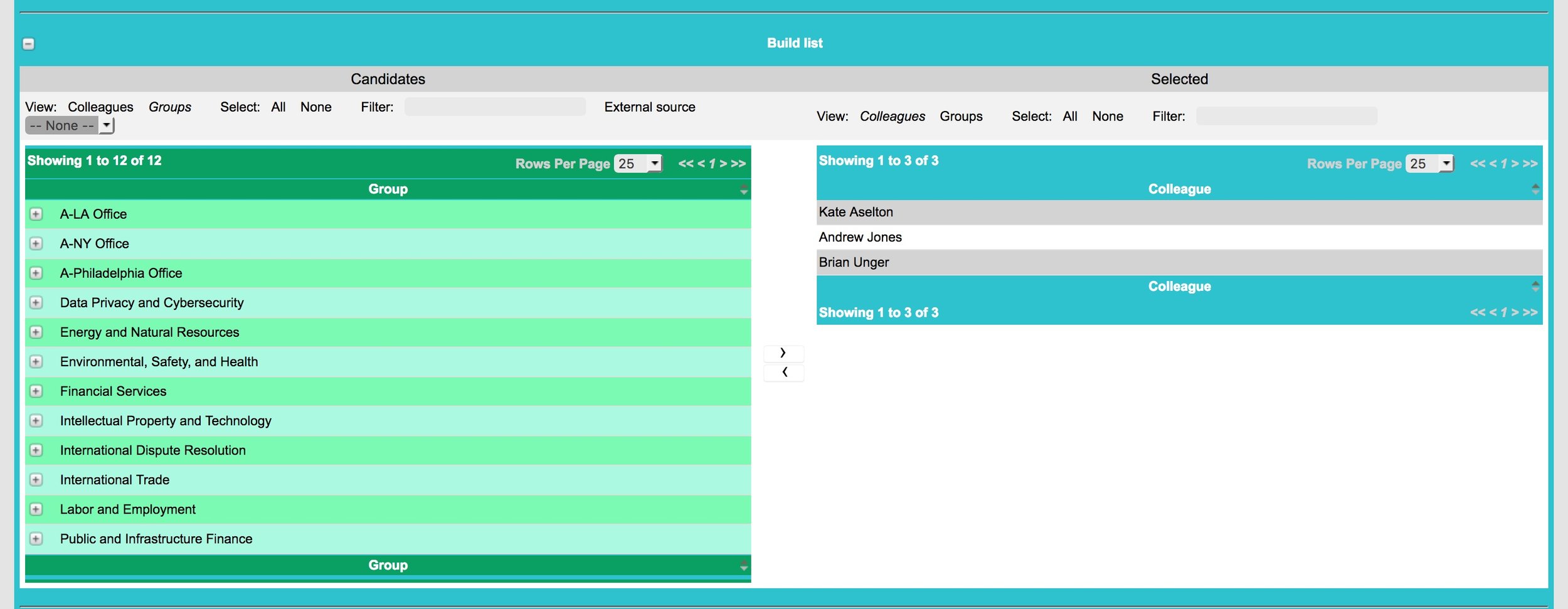Image resolution: width=1568 pixels, height=609 pixels.
Task: Switch Candidates view to Colleagues
Action: (x=100, y=107)
